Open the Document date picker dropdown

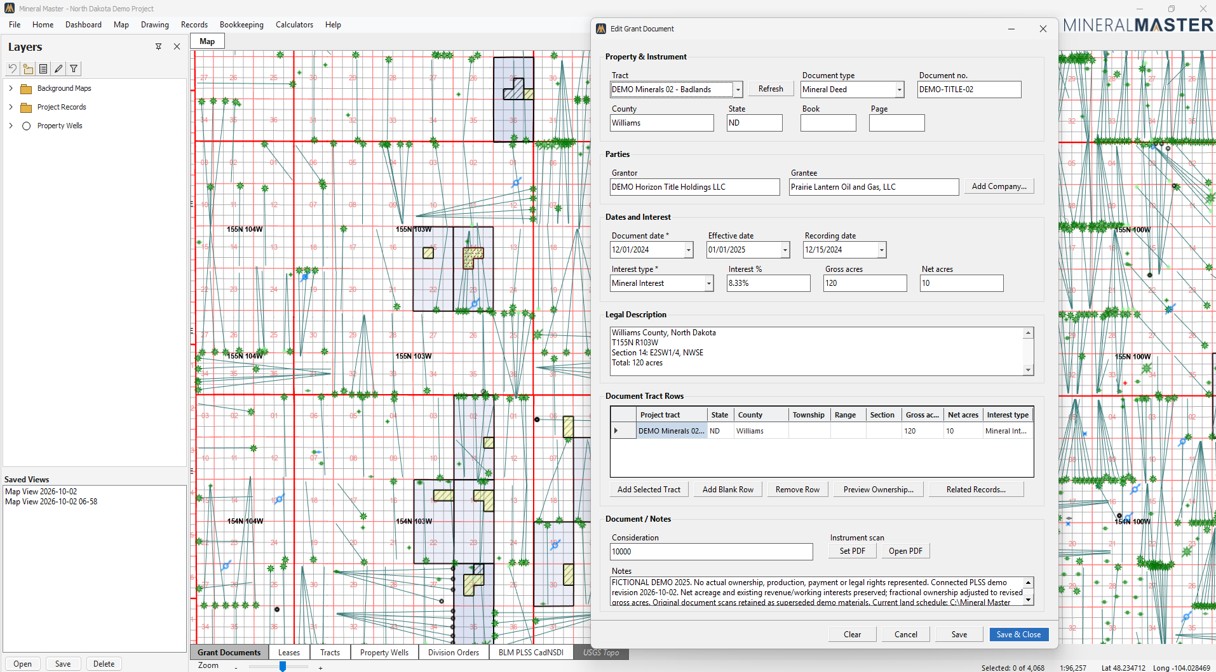[x=688, y=250]
